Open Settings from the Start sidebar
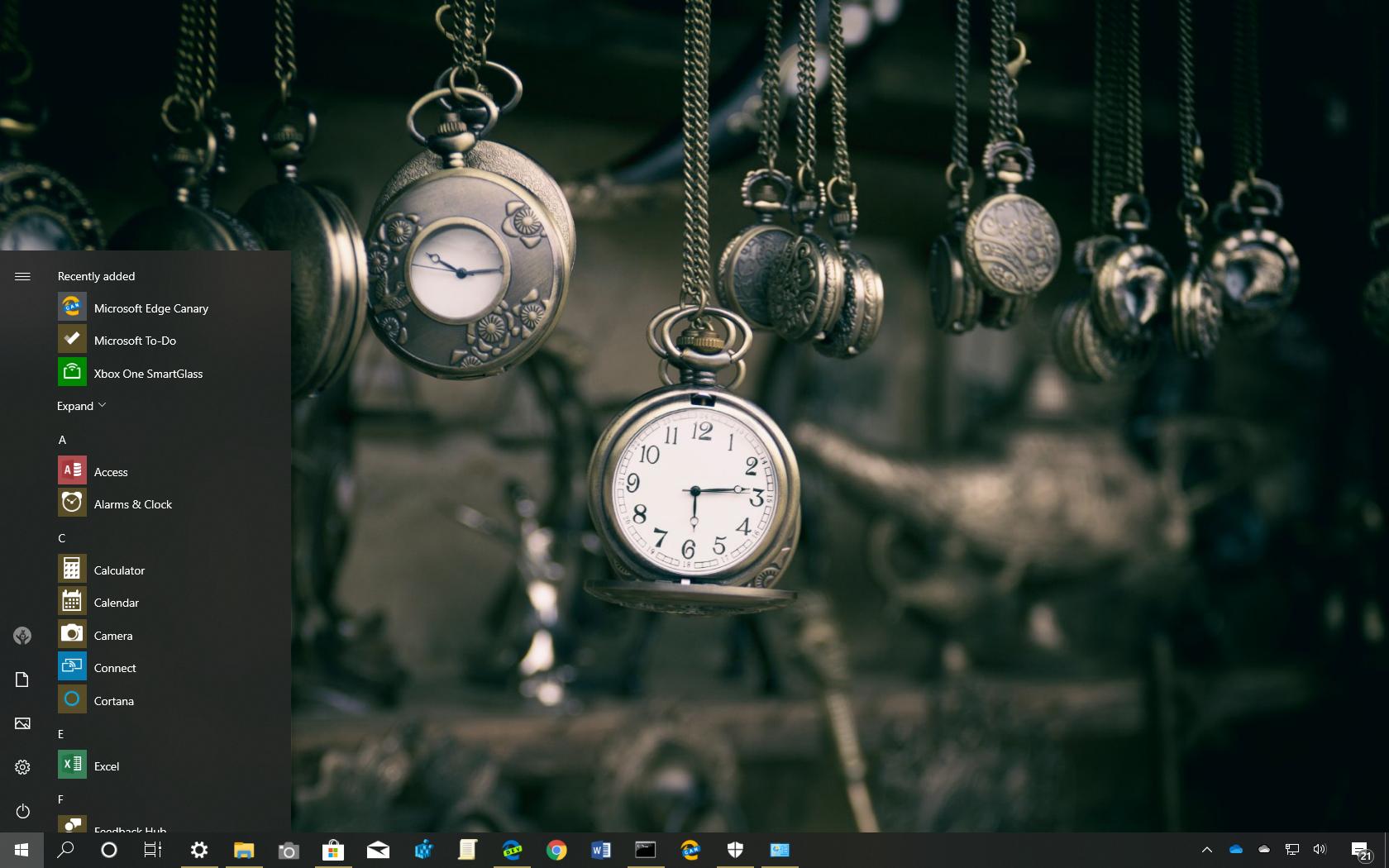 pyautogui.click(x=22, y=767)
